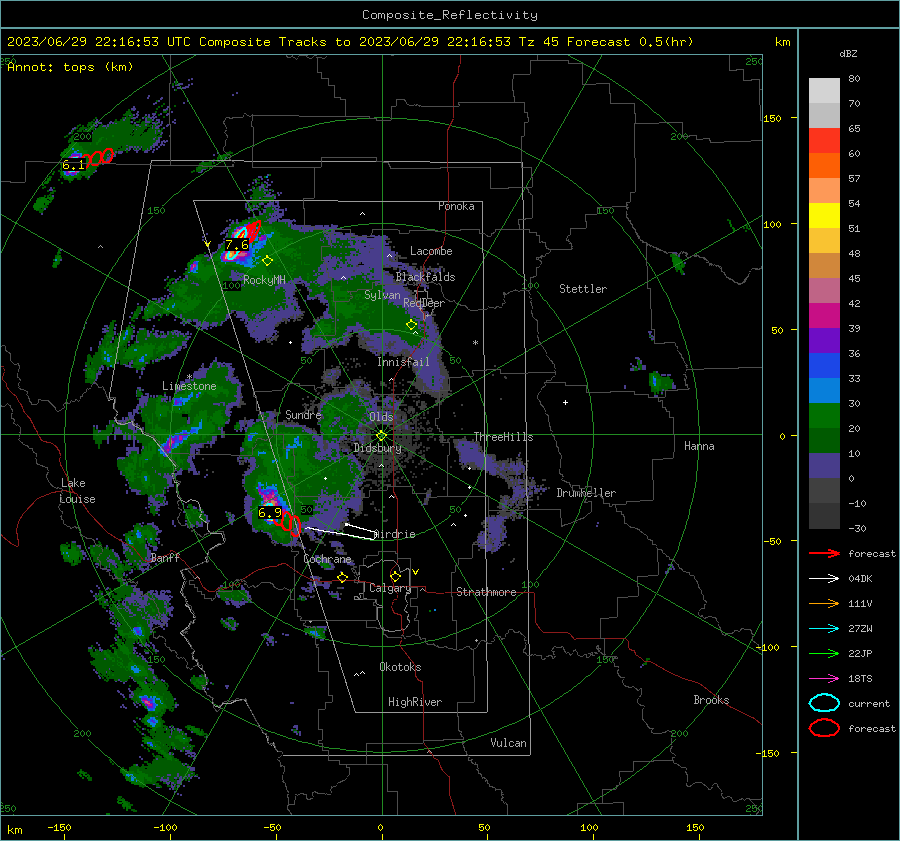Click the Cochrane city label
Image resolution: width=900 pixels, height=841 pixels.
pos(327,559)
